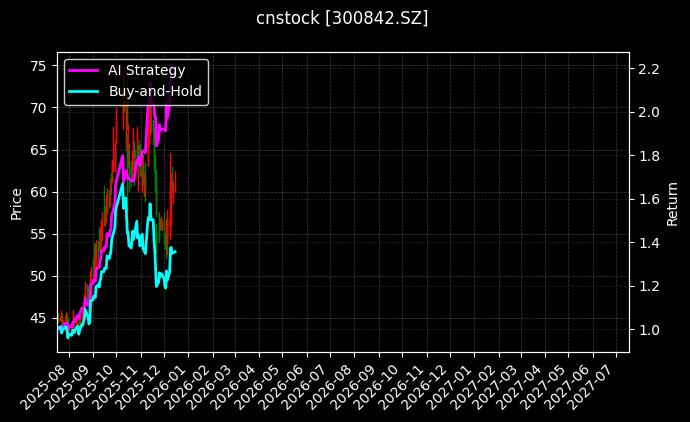Select the Buy-and-Hold legend label
Screen dimensions: 690x422
coord(155,91)
